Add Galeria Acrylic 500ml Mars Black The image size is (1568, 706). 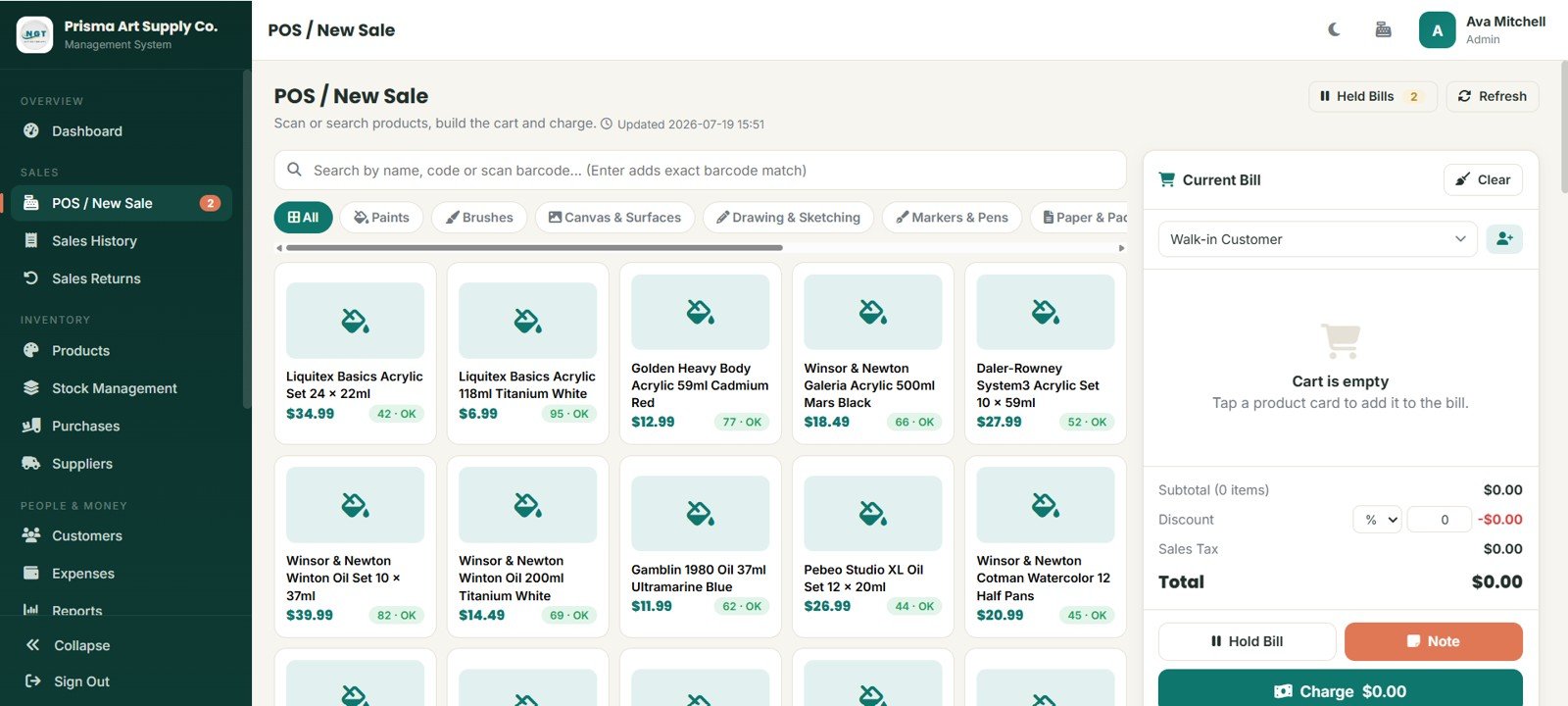tap(872, 353)
